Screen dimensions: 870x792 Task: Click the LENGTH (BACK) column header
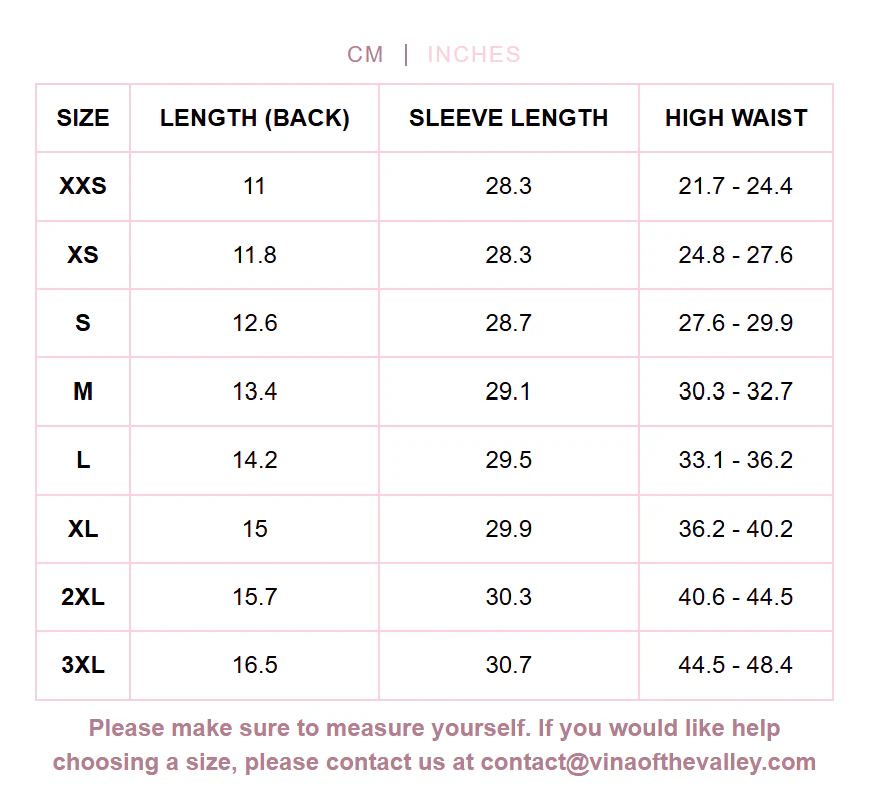point(255,118)
